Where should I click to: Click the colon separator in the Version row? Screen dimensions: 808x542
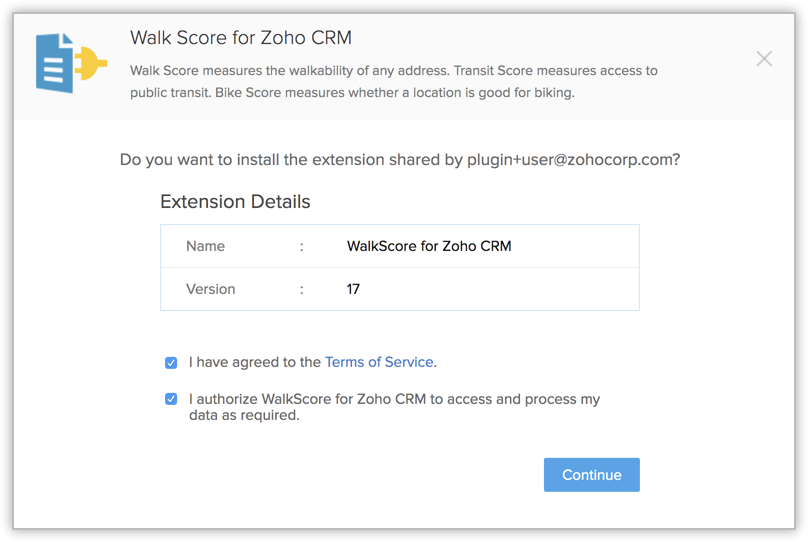(301, 289)
